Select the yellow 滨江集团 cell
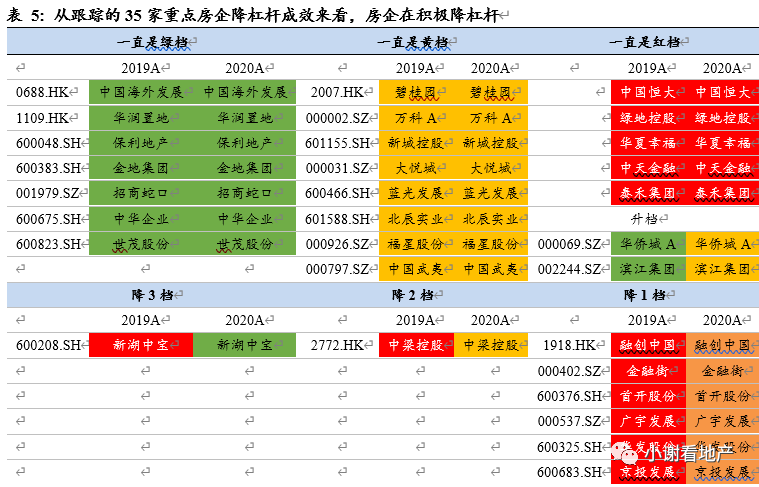This screenshot has width=759, height=487. click(722, 269)
